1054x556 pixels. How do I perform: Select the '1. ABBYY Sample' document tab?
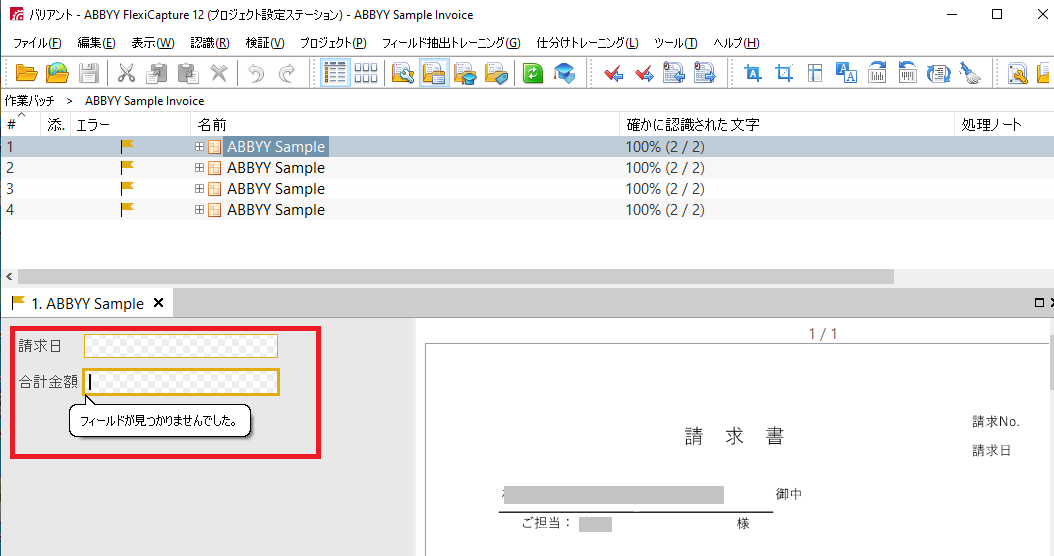click(x=87, y=303)
